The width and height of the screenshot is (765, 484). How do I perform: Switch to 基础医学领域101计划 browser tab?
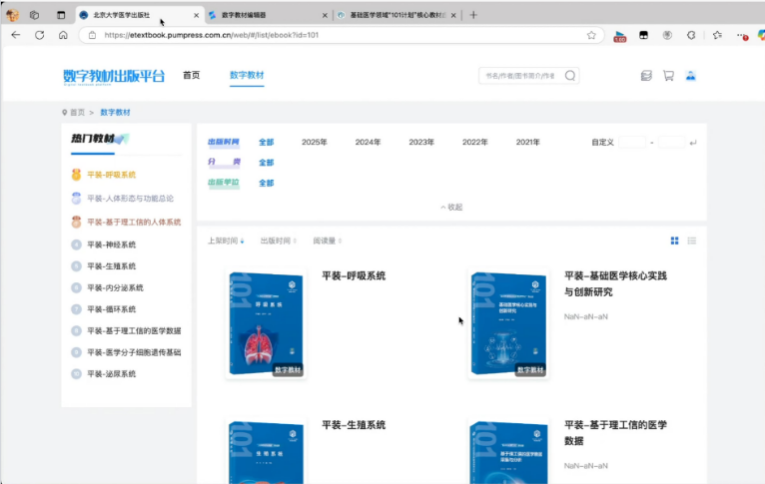tap(397, 15)
